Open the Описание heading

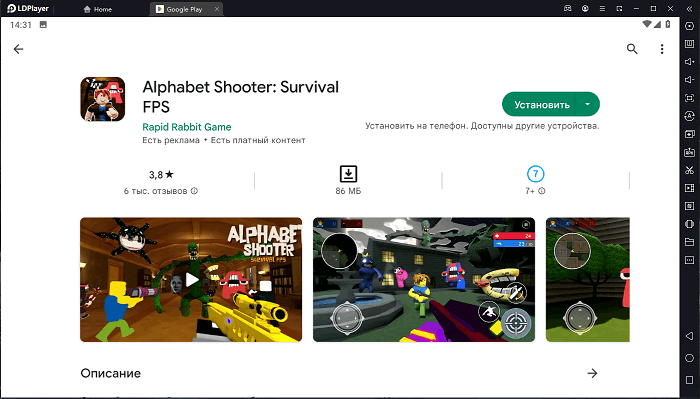click(x=111, y=373)
